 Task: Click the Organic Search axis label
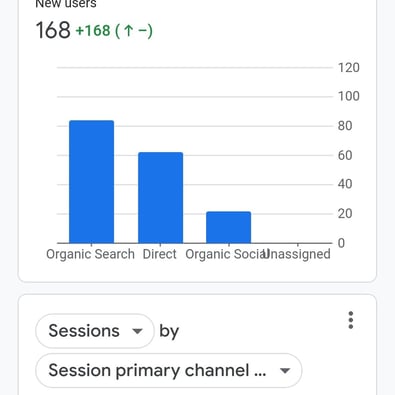[x=90, y=254]
